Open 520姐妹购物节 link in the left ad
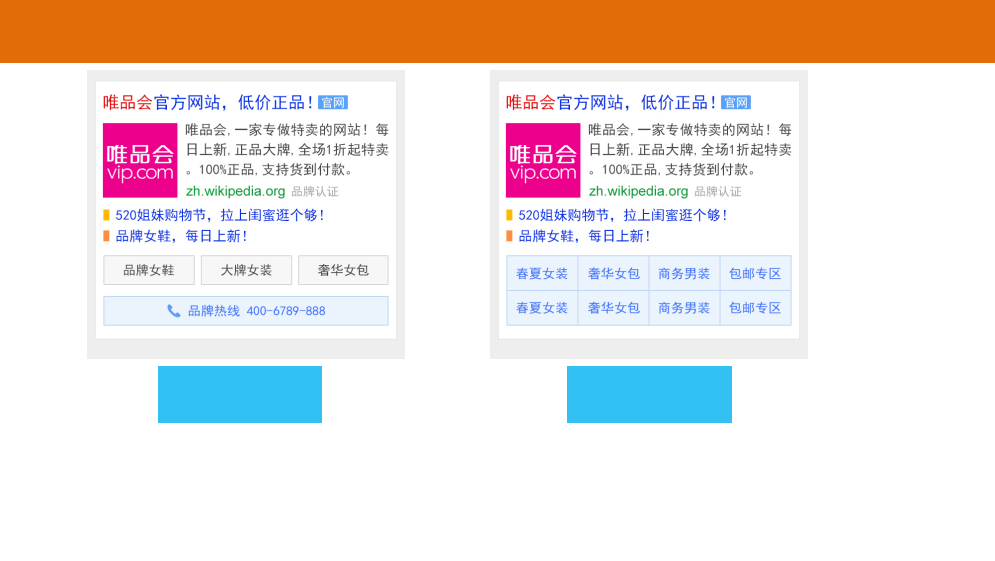The width and height of the screenshot is (995, 561). tap(220, 215)
